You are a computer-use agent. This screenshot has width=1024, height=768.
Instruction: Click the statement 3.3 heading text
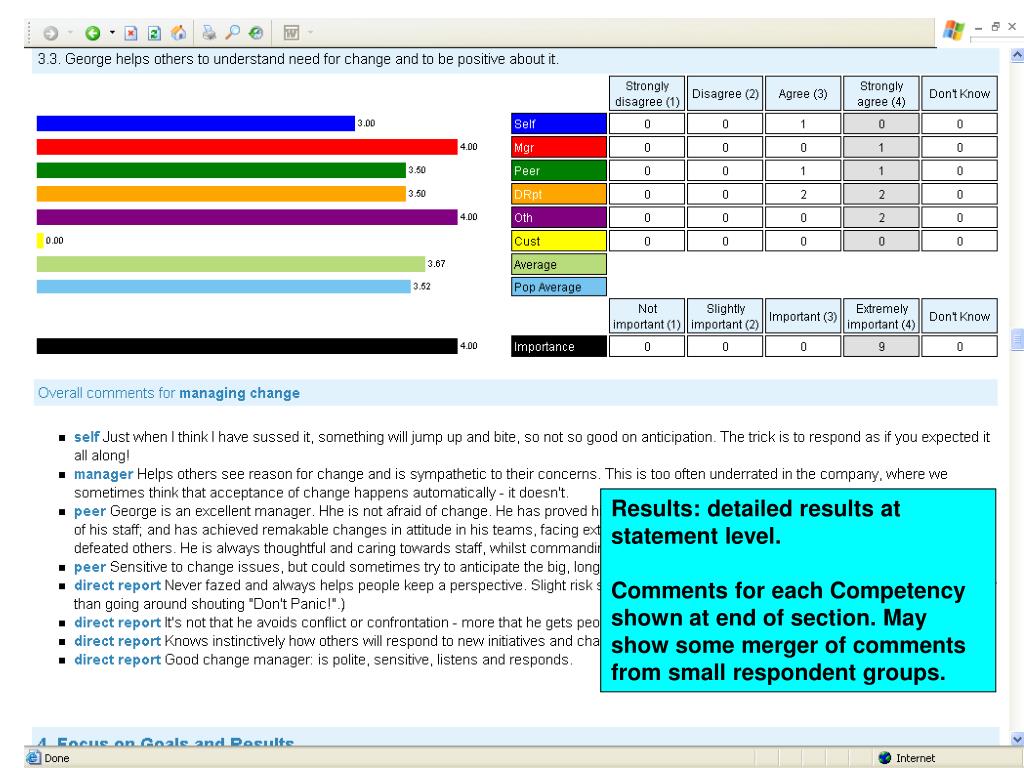coord(298,59)
